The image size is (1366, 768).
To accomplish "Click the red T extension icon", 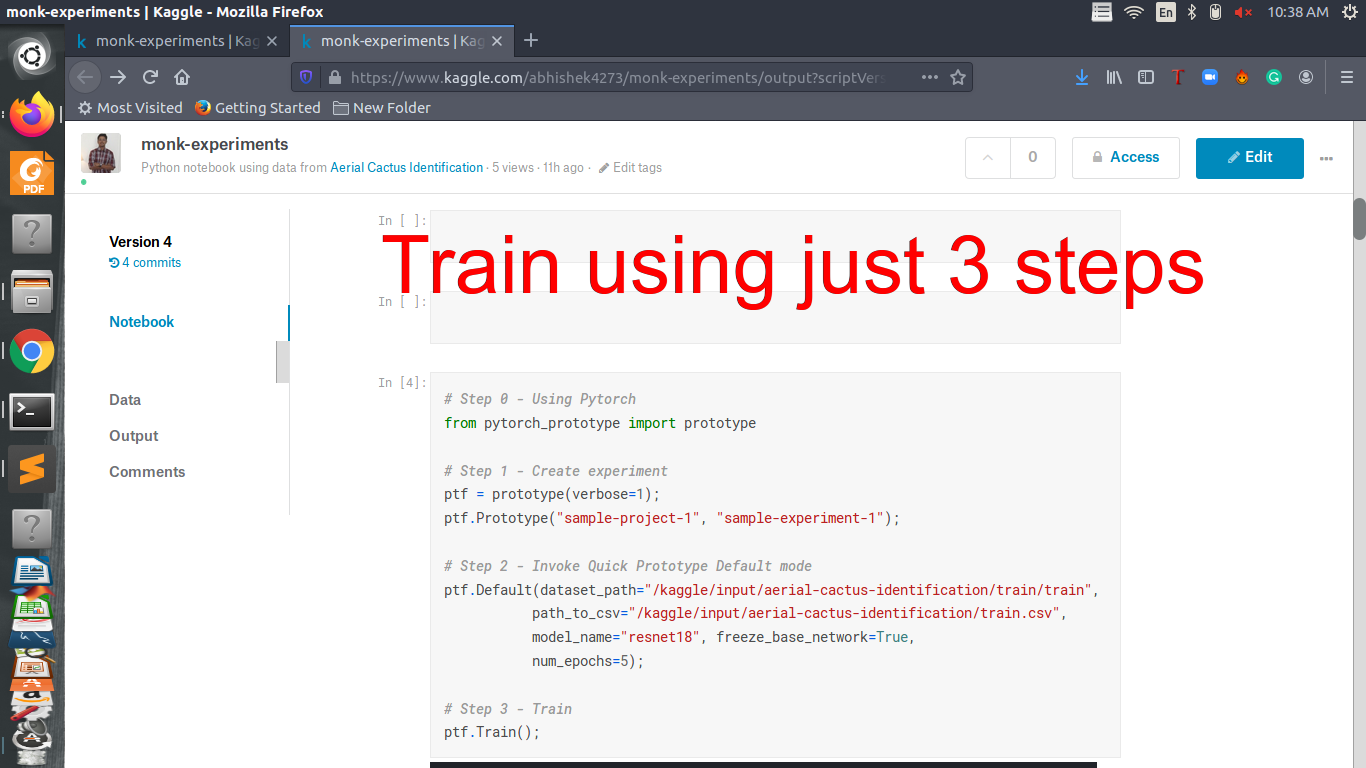I will tap(1178, 77).
